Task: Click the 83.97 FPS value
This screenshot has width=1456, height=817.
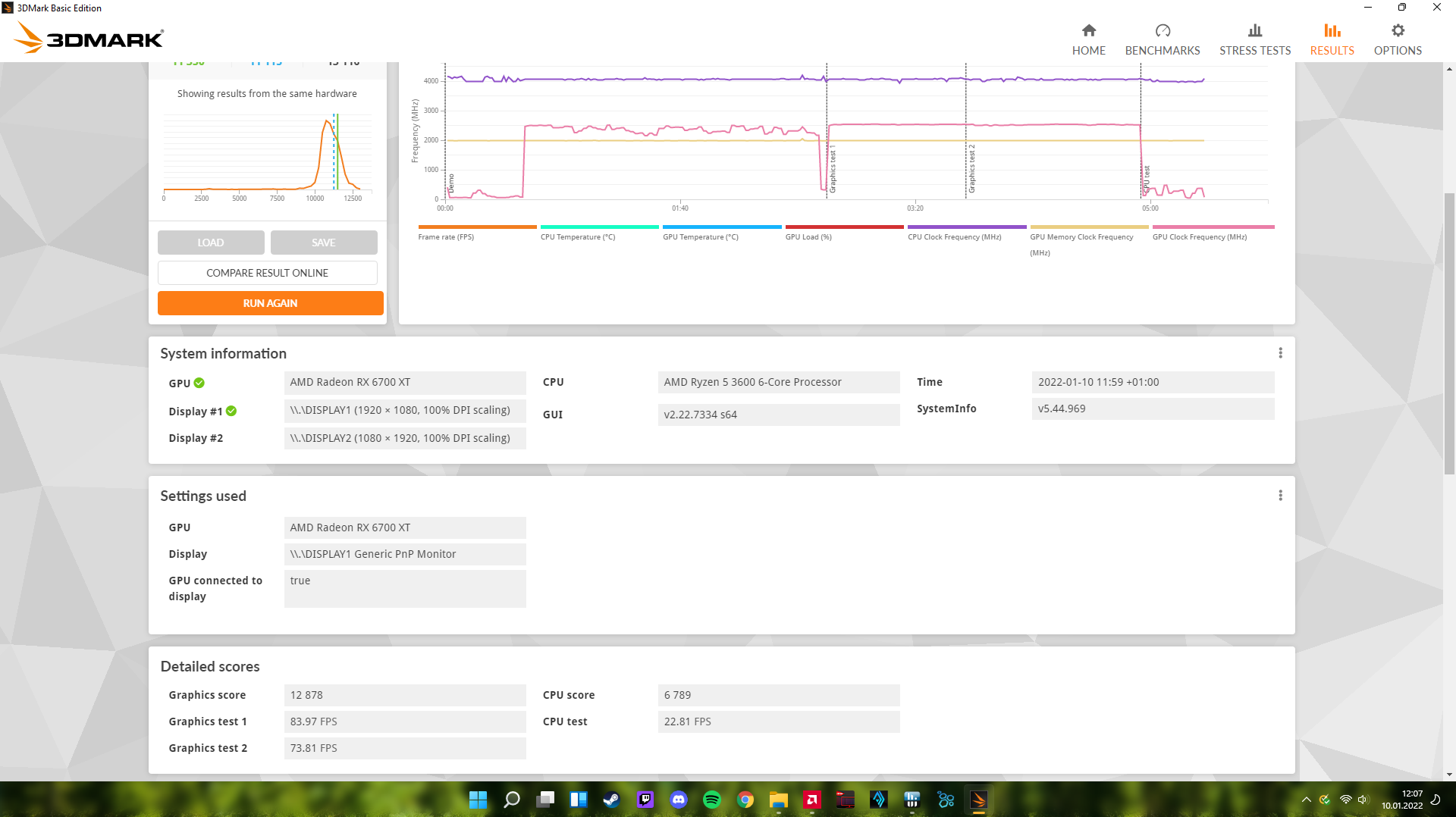Action: tap(405, 722)
